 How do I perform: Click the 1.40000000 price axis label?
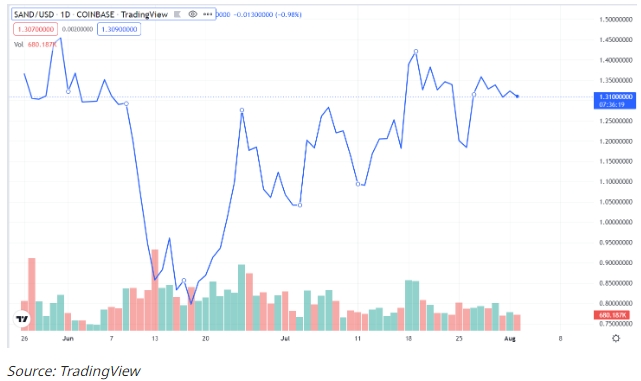point(616,60)
